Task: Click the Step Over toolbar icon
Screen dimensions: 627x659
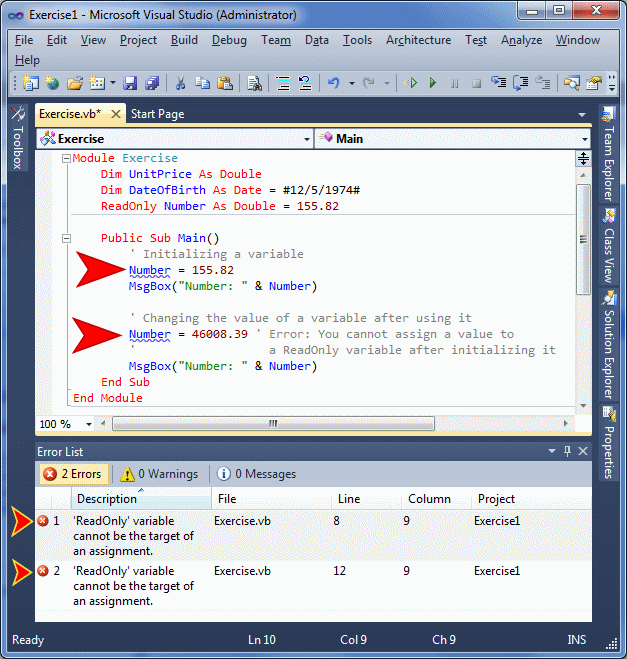Action: [521, 83]
